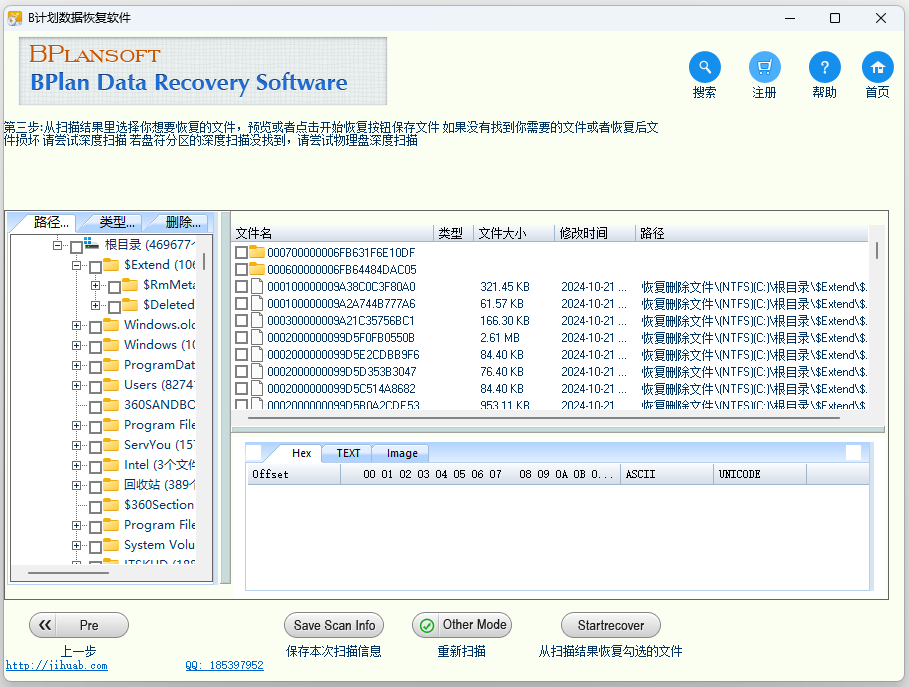Image resolution: width=909 pixels, height=687 pixels.
Task: Open the register shopping cart icon
Action: (x=765, y=67)
